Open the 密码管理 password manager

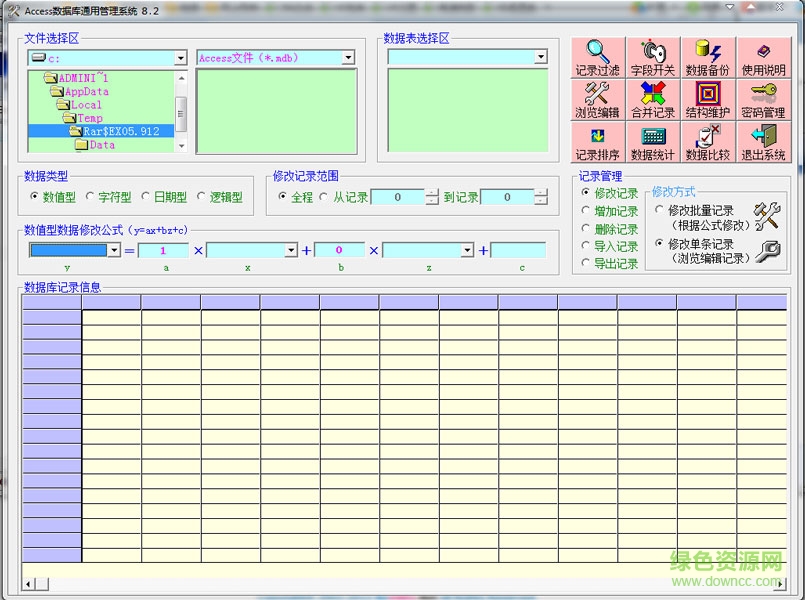[x=763, y=100]
